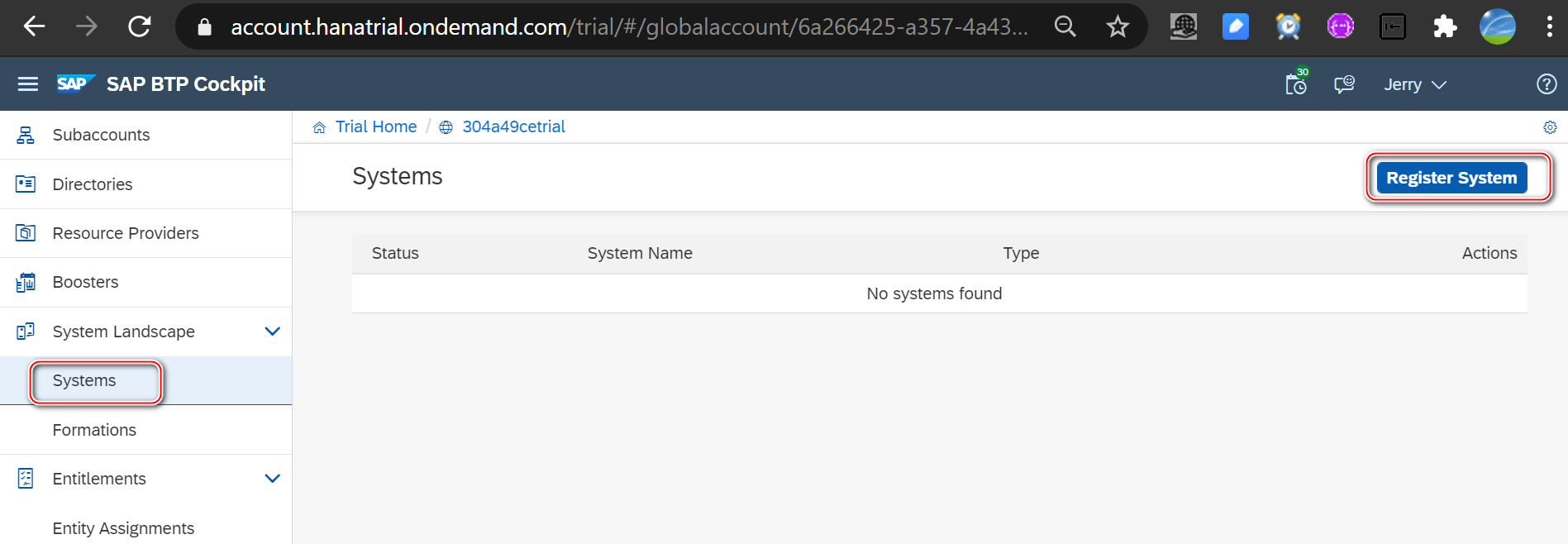
Task: Select the URL address bar text
Action: coord(629,27)
